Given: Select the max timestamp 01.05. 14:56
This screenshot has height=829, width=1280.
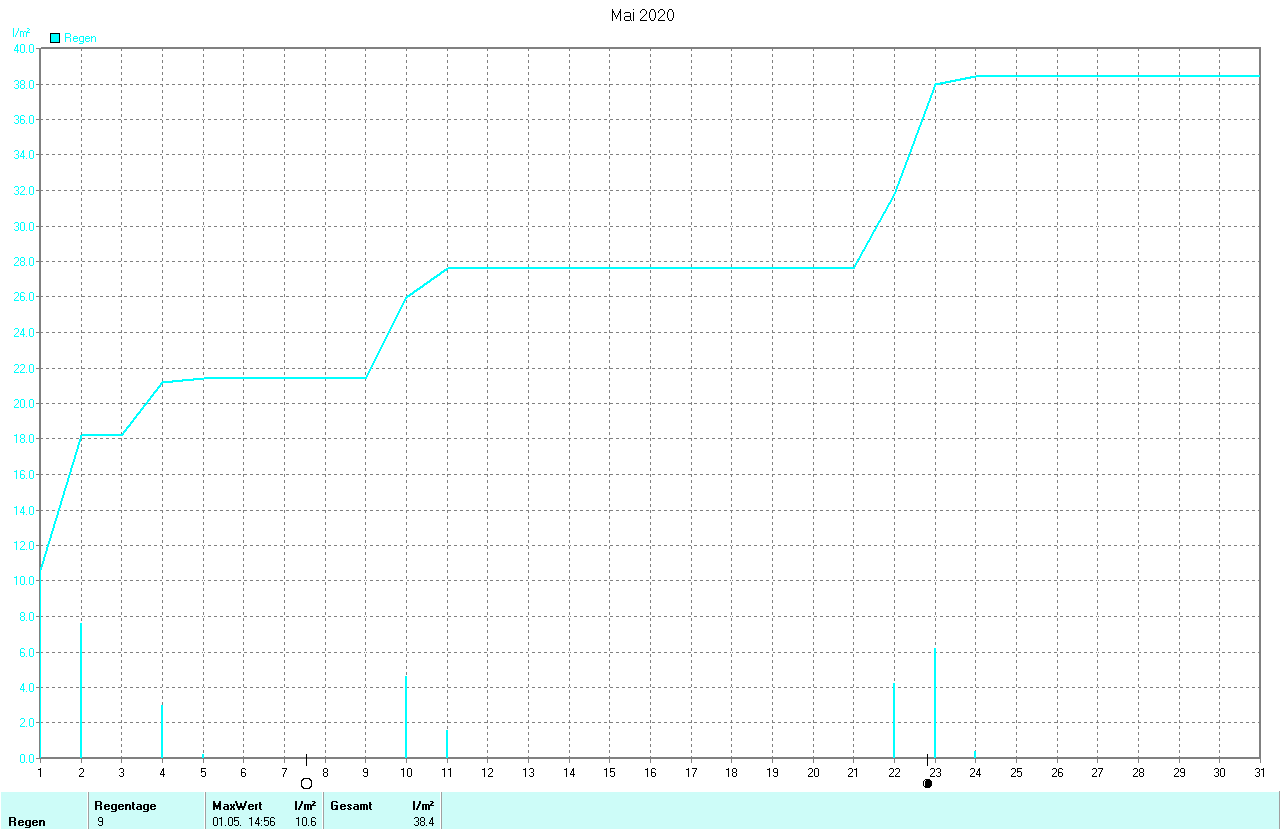Looking at the screenshot, I should click(244, 822).
